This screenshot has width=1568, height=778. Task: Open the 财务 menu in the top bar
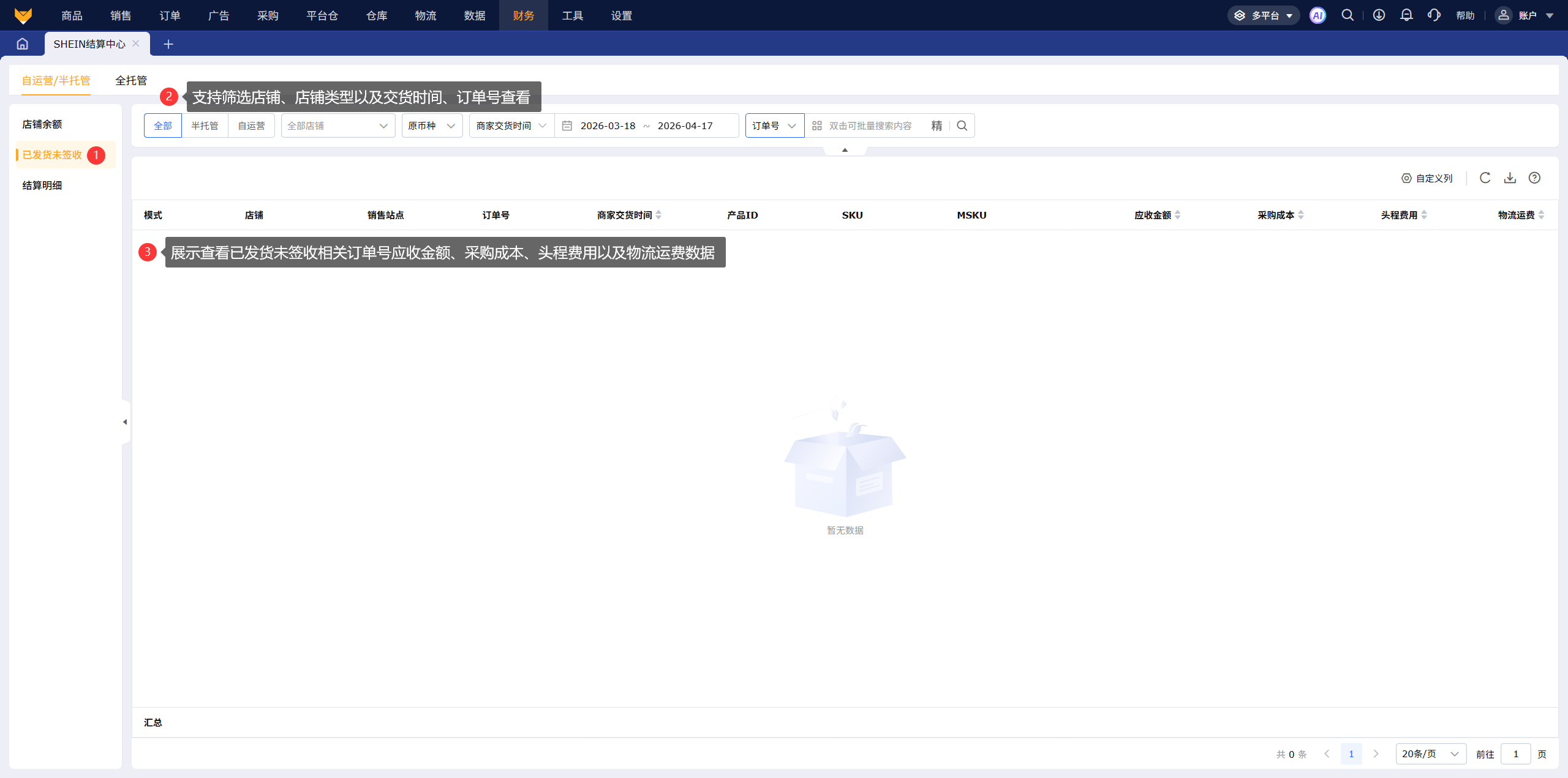(523, 15)
